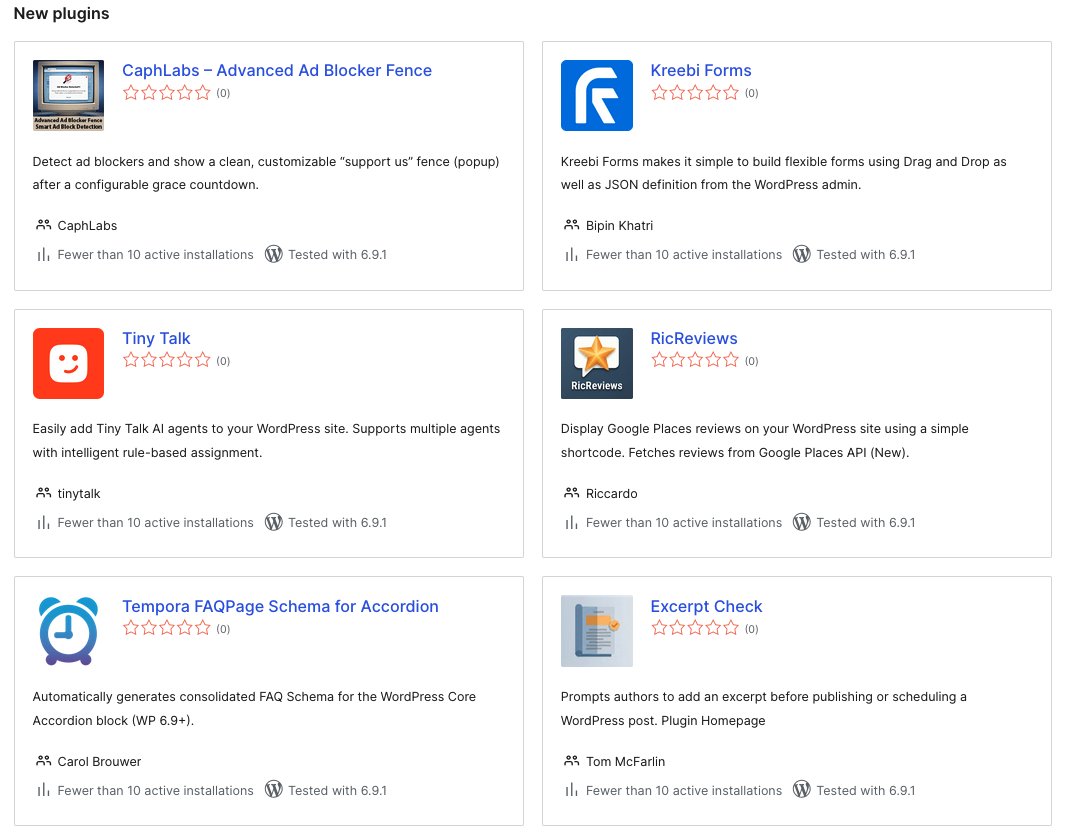Click the "(0)" rating count in CaphLabs card
The width and height of the screenshot is (1066, 837).
pos(223,93)
